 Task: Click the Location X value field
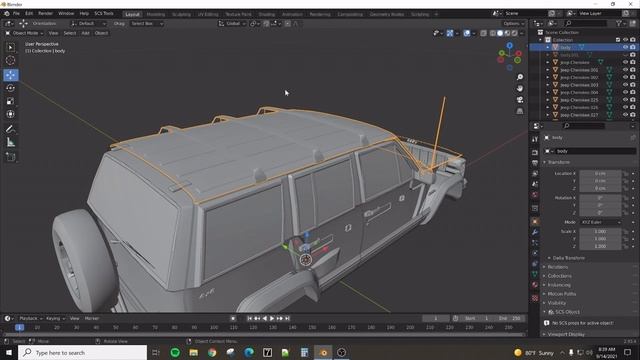[x=600, y=173]
